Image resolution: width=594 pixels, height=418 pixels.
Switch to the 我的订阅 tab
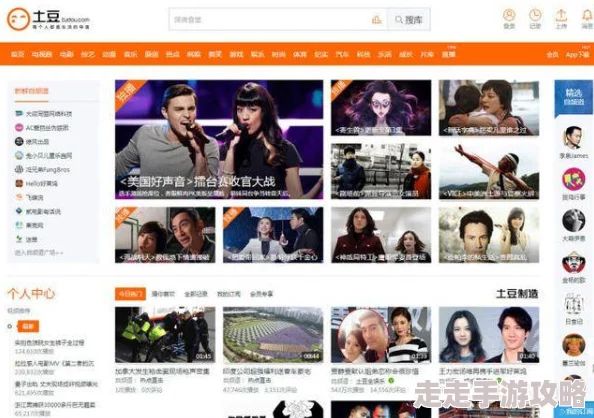228,294
